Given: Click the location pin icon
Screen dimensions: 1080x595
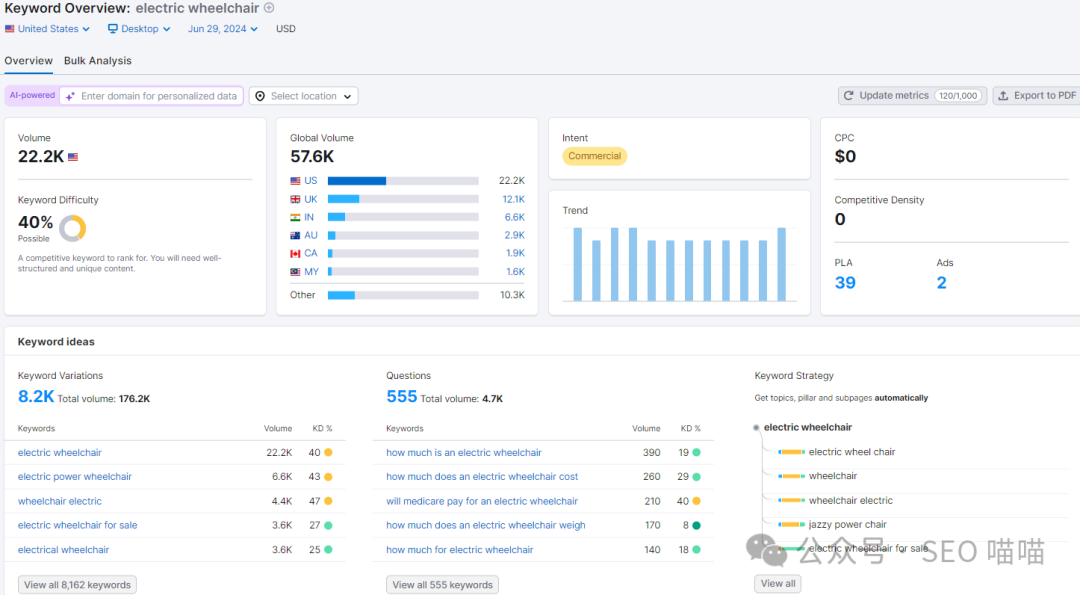Looking at the screenshot, I should (260, 96).
